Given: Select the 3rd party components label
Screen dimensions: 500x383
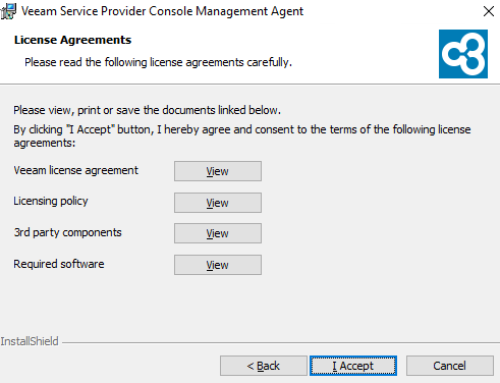Looking at the screenshot, I should tap(68, 232).
